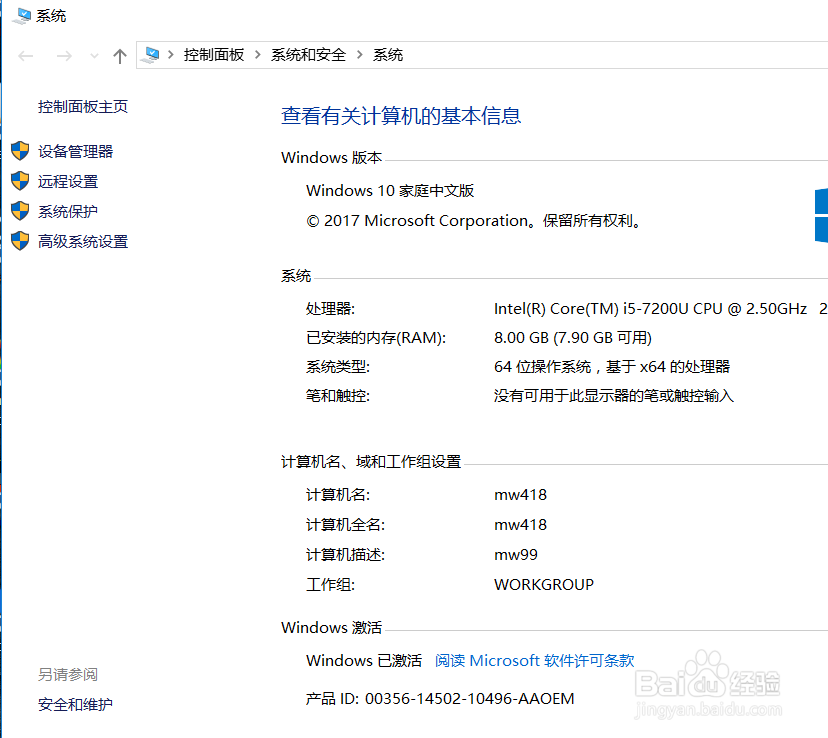Navigate to 控制面板 in the breadcrumb

(217, 55)
